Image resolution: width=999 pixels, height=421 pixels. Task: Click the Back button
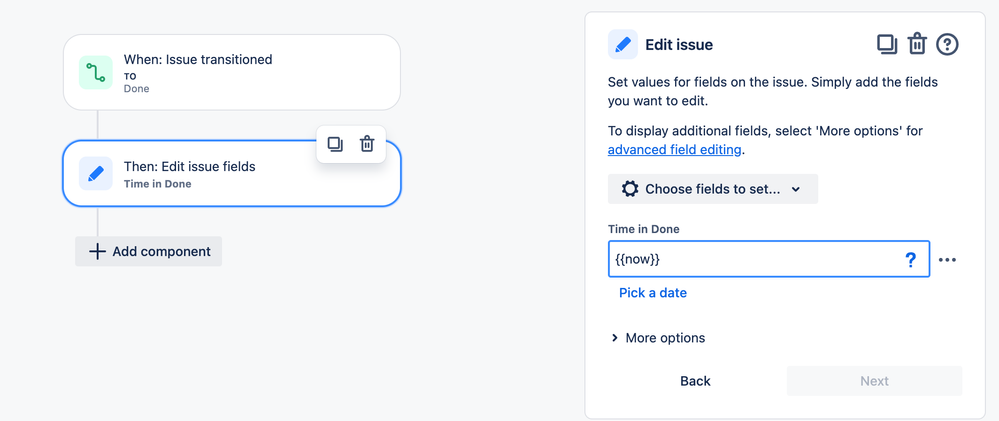point(695,381)
